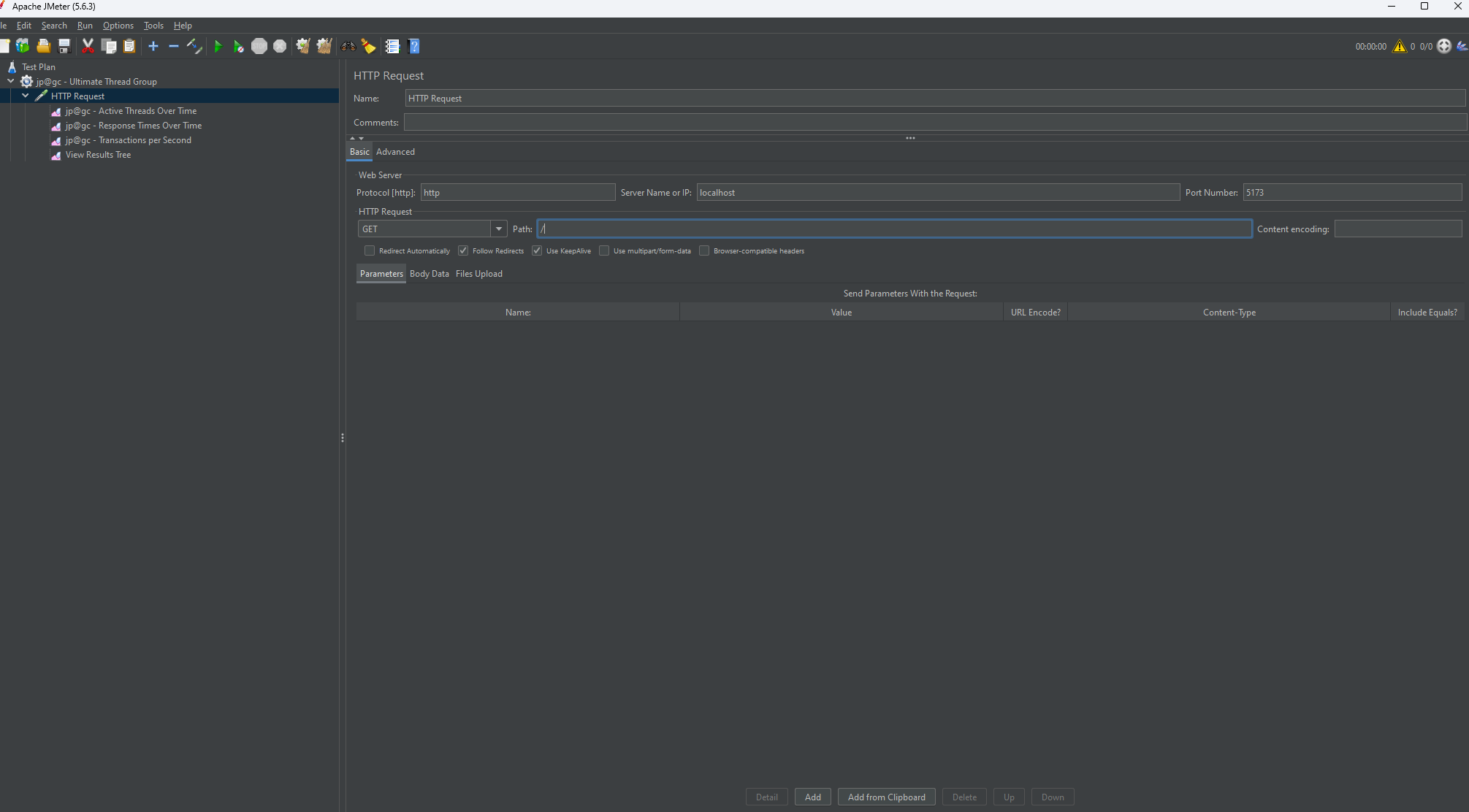Click the yellow warning triangle log icon
The width and height of the screenshot is (1469, 812).
tap(1400, 46)
